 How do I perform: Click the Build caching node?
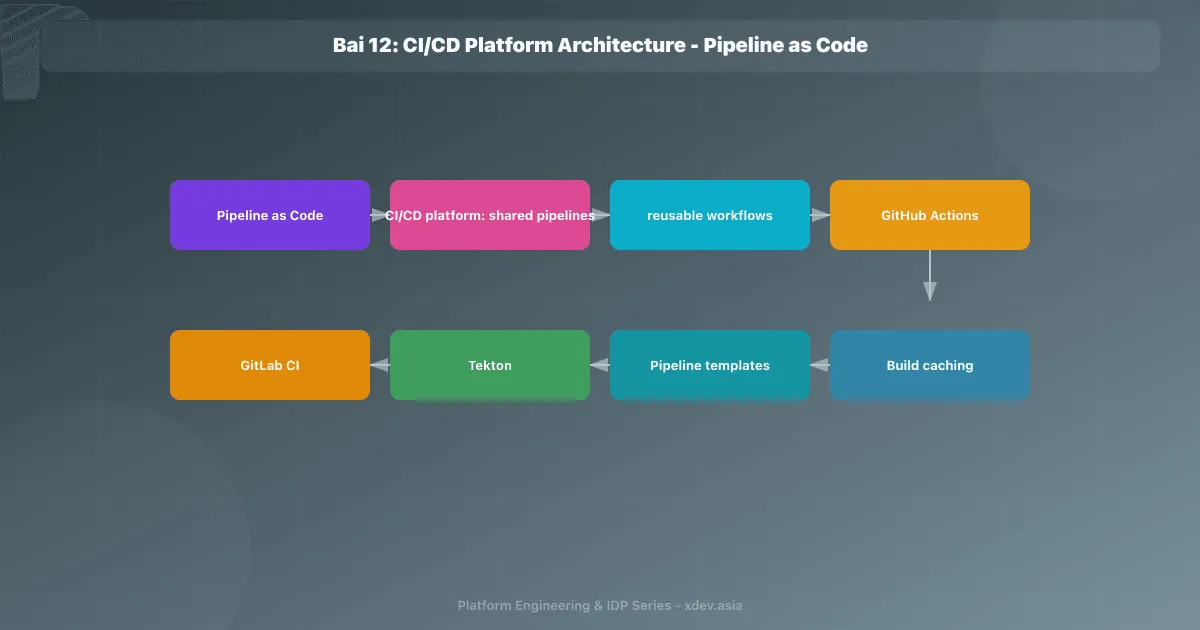[x=930, y=365]
